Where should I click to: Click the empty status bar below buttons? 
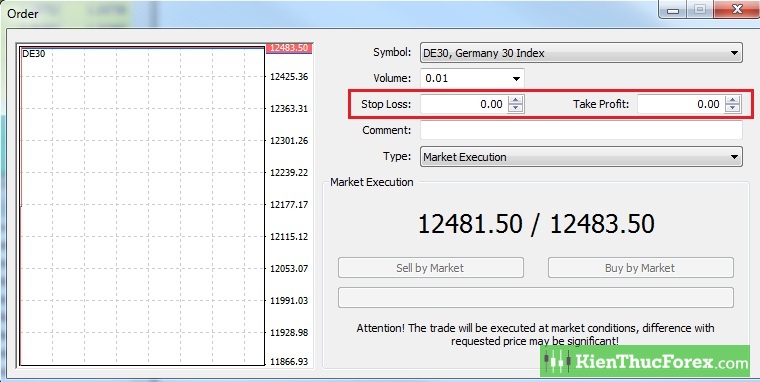(x=536, y=298)
